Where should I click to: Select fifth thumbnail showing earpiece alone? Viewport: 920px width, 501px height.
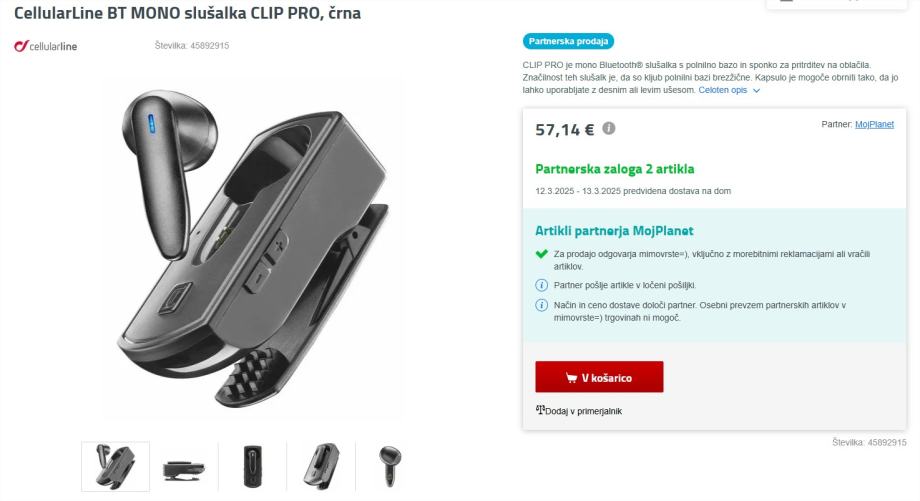[389, 466]
